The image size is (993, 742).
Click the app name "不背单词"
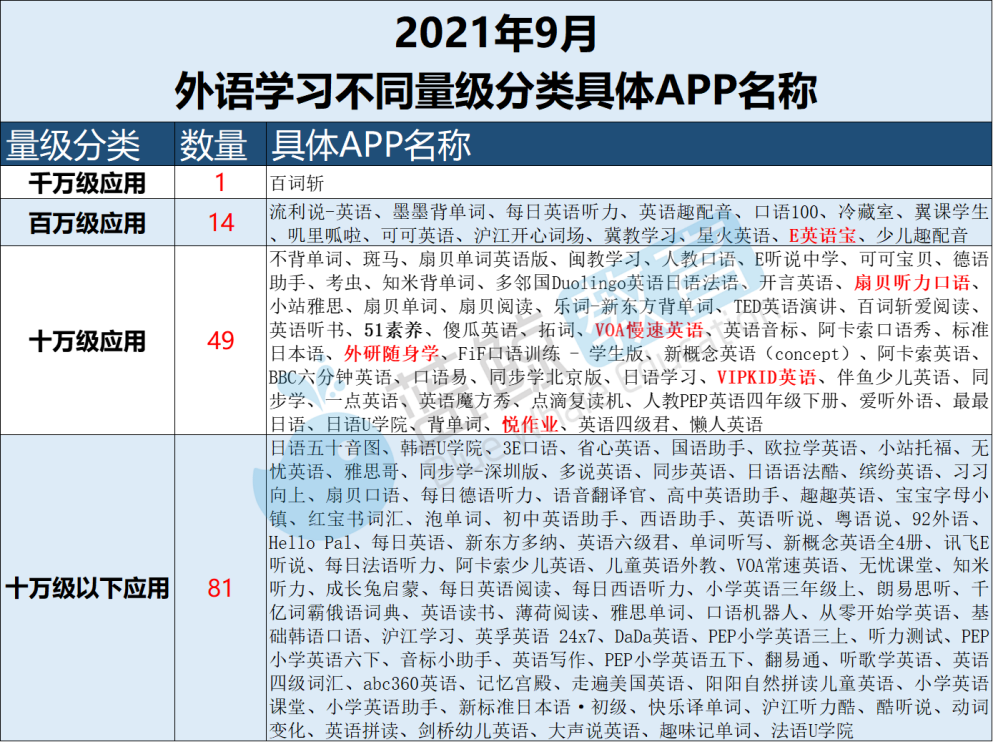click(307, 259)
